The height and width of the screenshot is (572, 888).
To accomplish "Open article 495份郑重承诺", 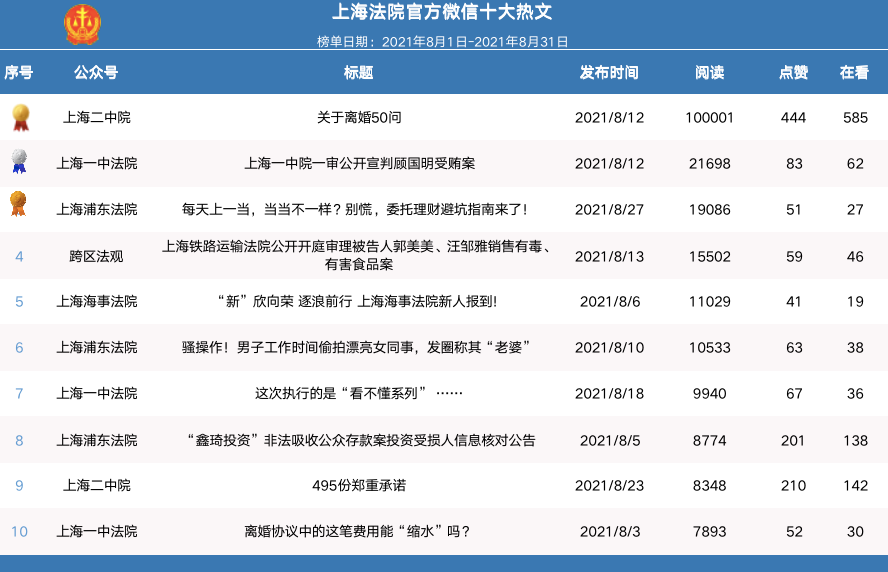I will coord(359,485).
